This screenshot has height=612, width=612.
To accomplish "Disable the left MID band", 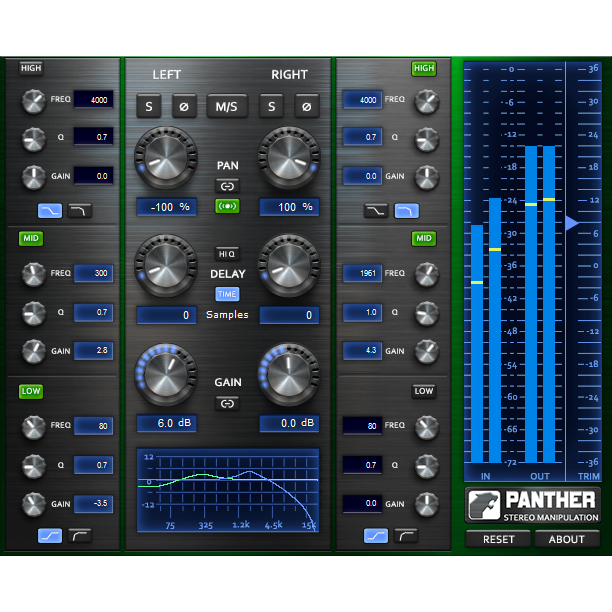I will point(31,238).
